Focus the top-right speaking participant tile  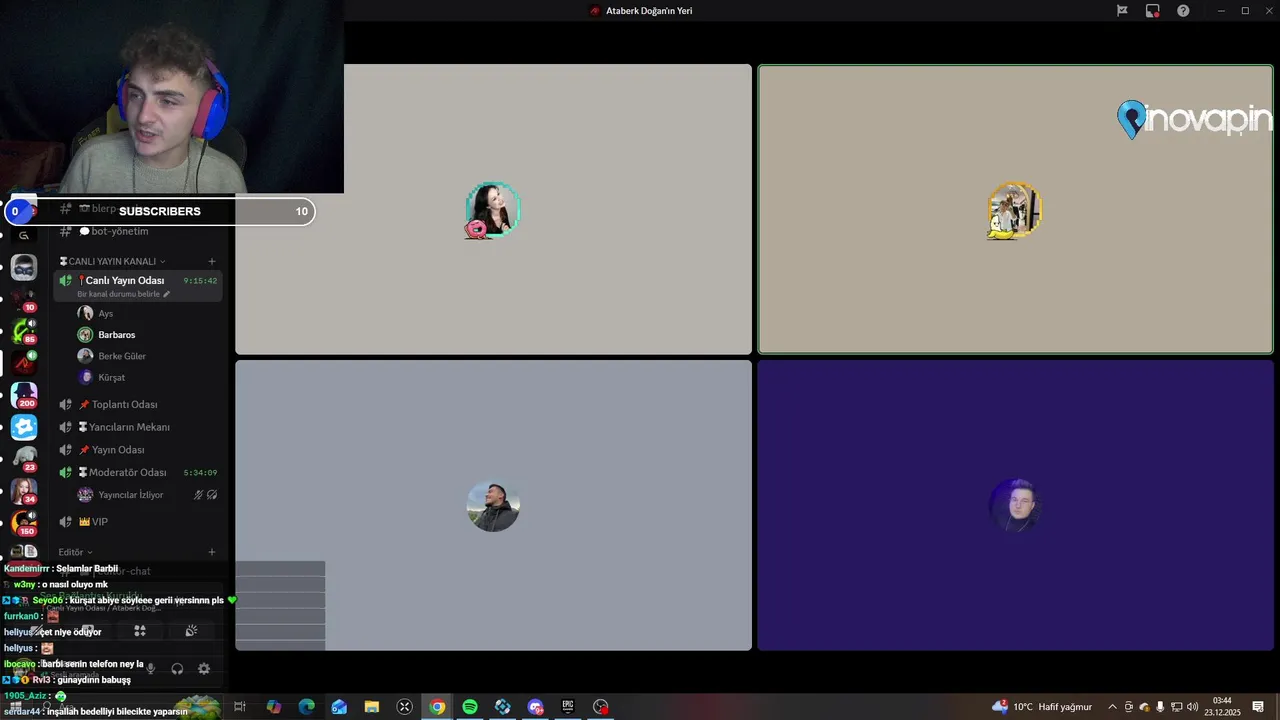1015,209
